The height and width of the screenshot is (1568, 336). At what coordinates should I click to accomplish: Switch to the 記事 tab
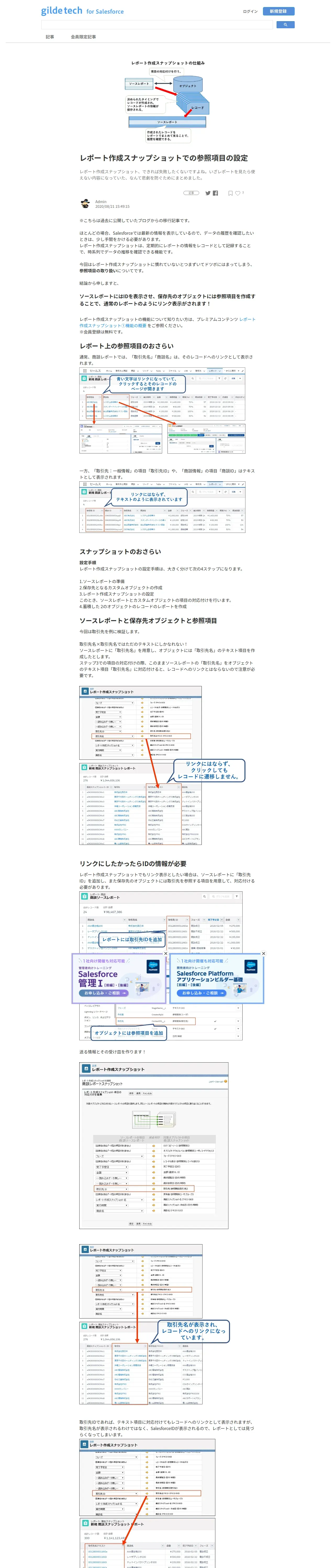pos(50,37)
